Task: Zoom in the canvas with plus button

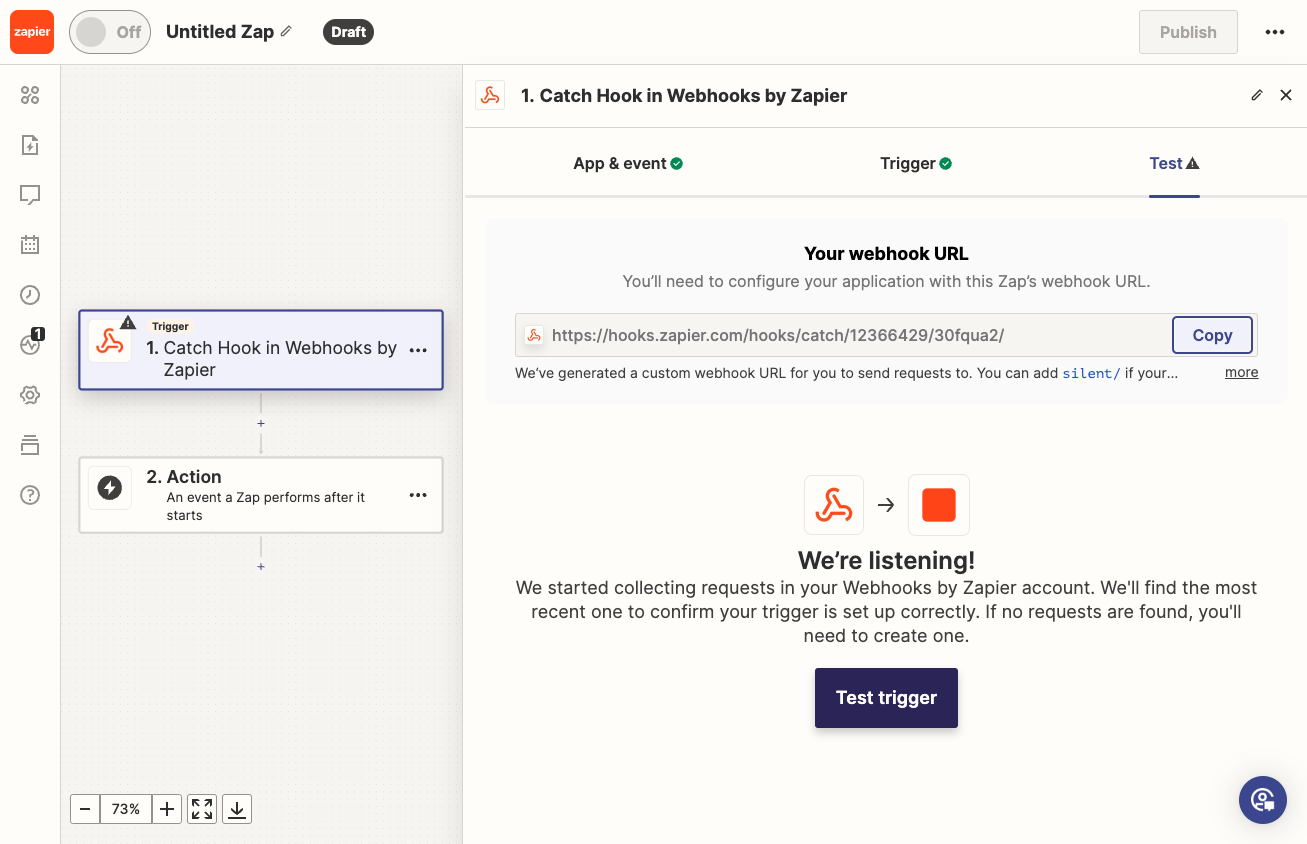Action: coord(167,809)
